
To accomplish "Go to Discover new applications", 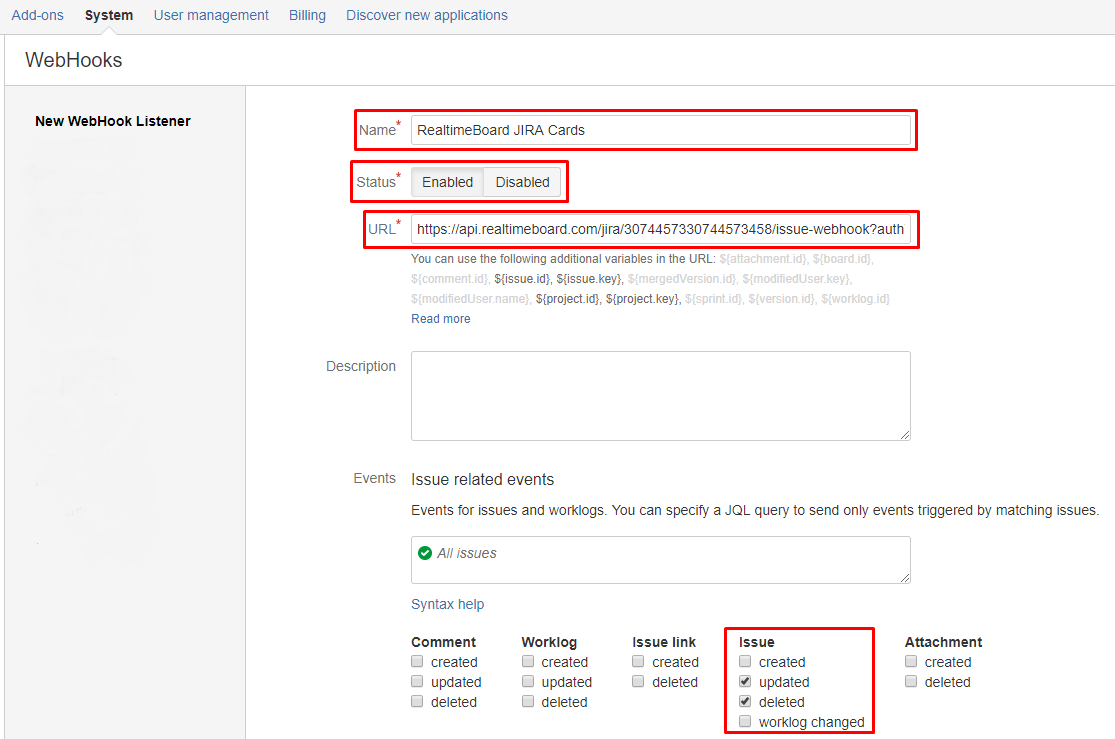I will click(427, 15).
